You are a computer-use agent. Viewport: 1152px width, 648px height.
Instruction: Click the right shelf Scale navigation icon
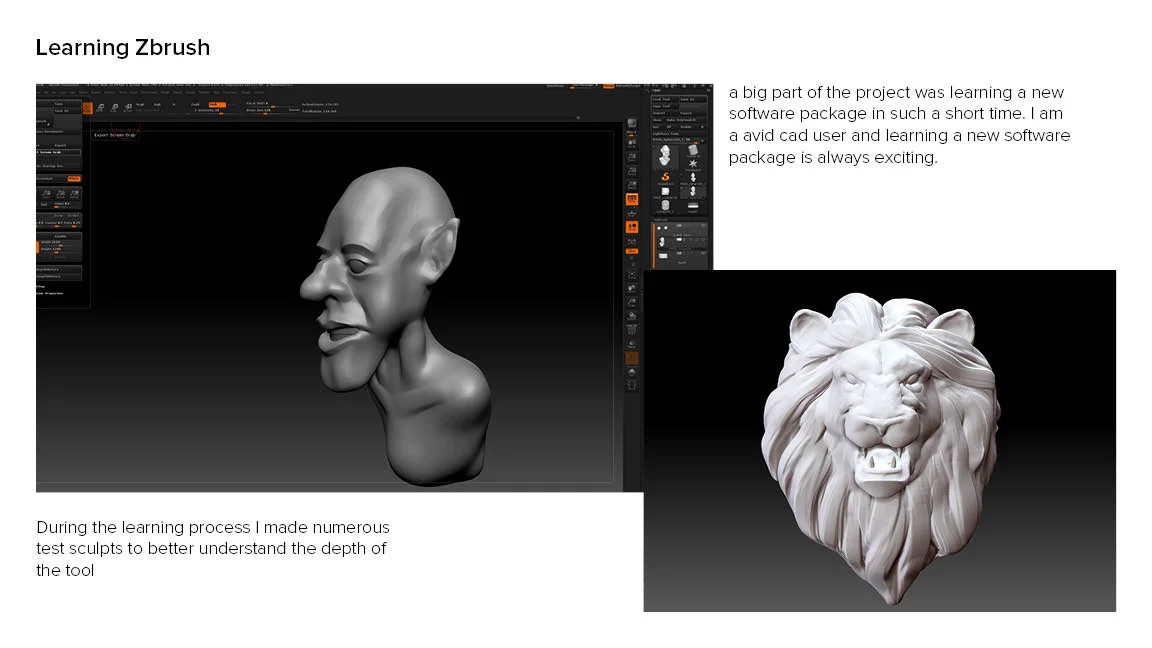[x=632, y=302]
